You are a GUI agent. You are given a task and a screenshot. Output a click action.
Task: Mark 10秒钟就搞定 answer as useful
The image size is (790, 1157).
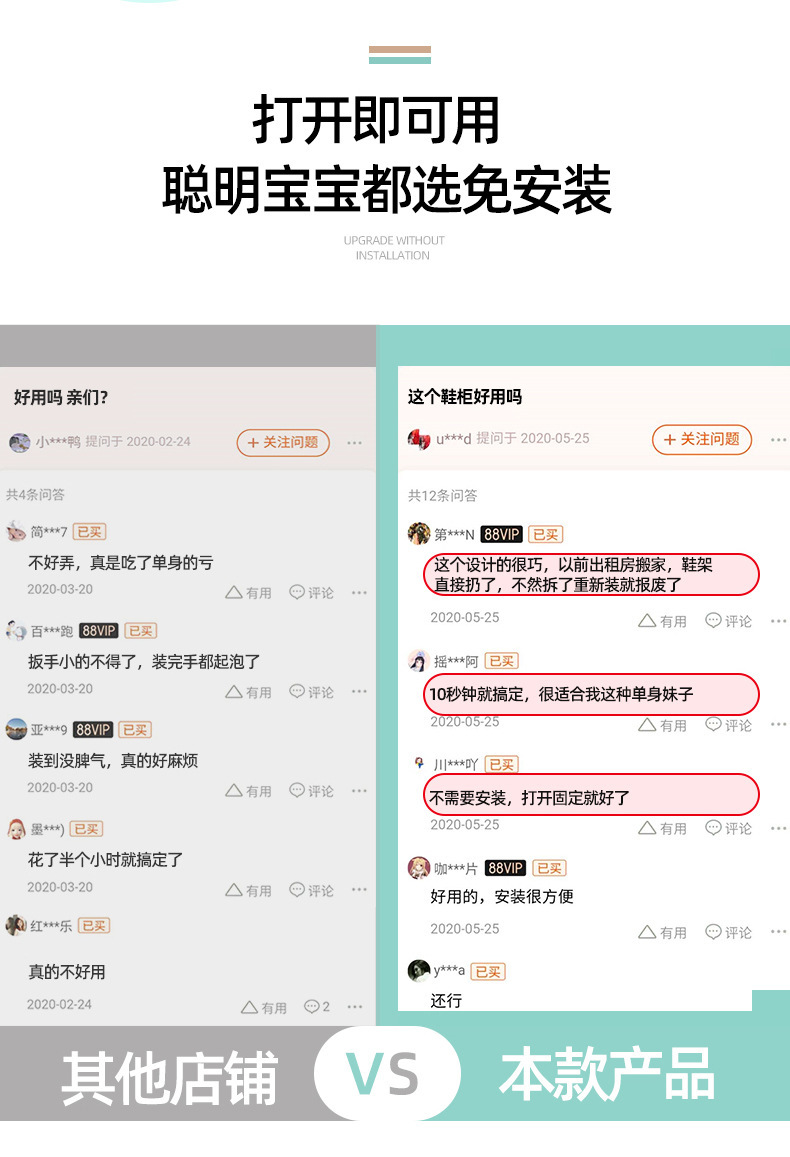(x=662, y=725)
